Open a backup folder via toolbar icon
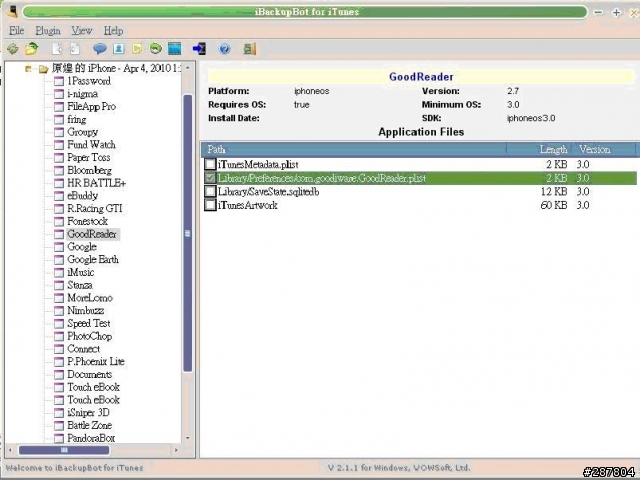 coord(31,49)
